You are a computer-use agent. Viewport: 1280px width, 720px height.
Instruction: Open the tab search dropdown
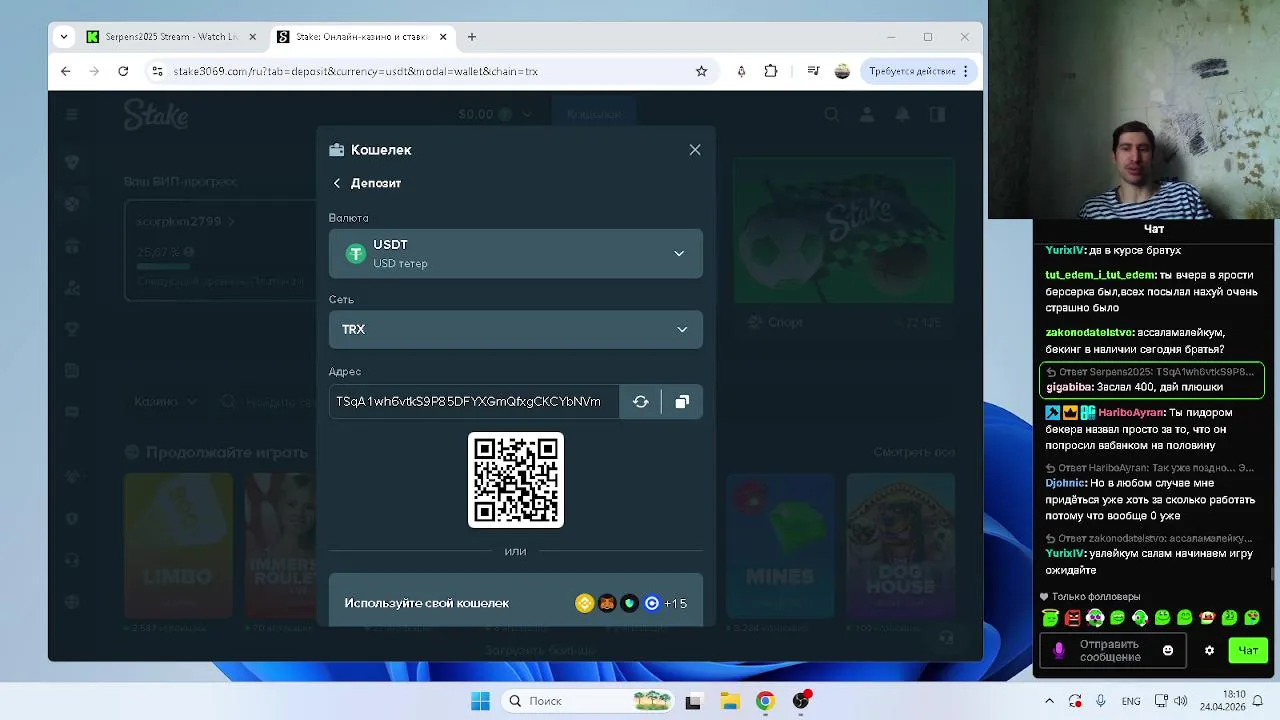pyautogui.click(x=64, y=37)
